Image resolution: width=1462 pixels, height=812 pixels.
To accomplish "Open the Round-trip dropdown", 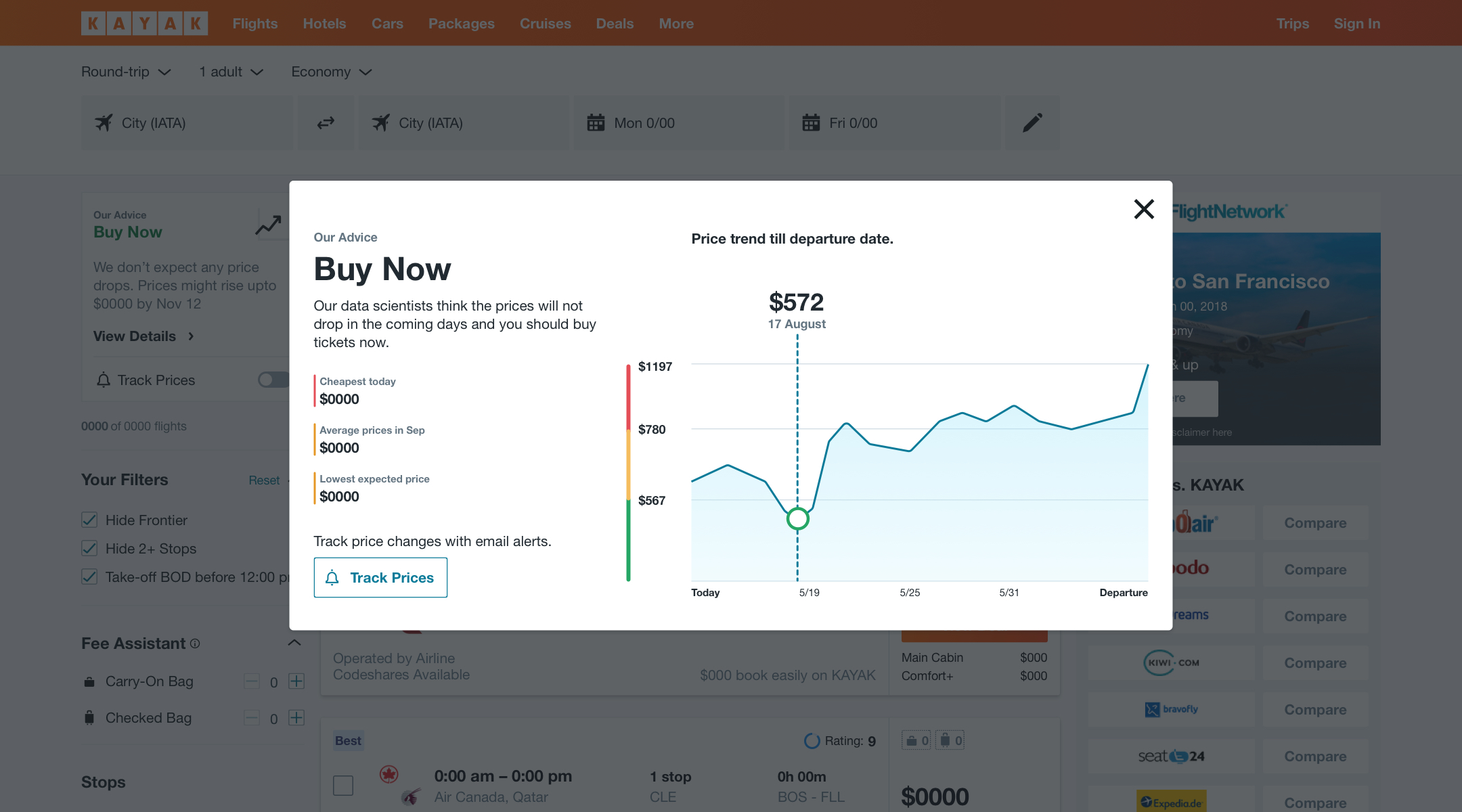I will click(126, 72).
